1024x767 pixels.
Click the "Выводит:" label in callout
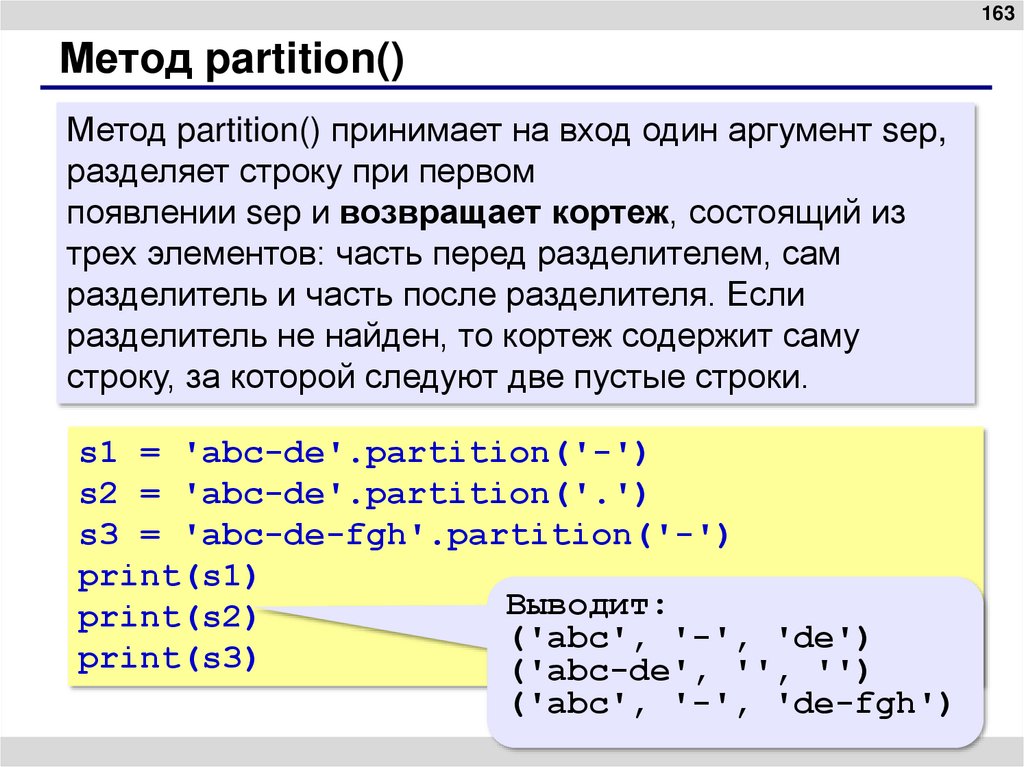586,607
